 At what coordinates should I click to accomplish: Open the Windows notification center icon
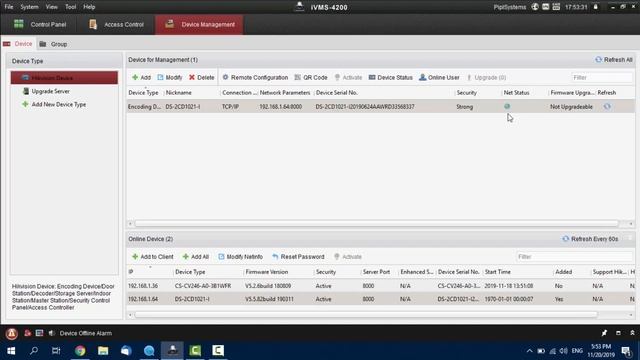[x=626, y=351]
